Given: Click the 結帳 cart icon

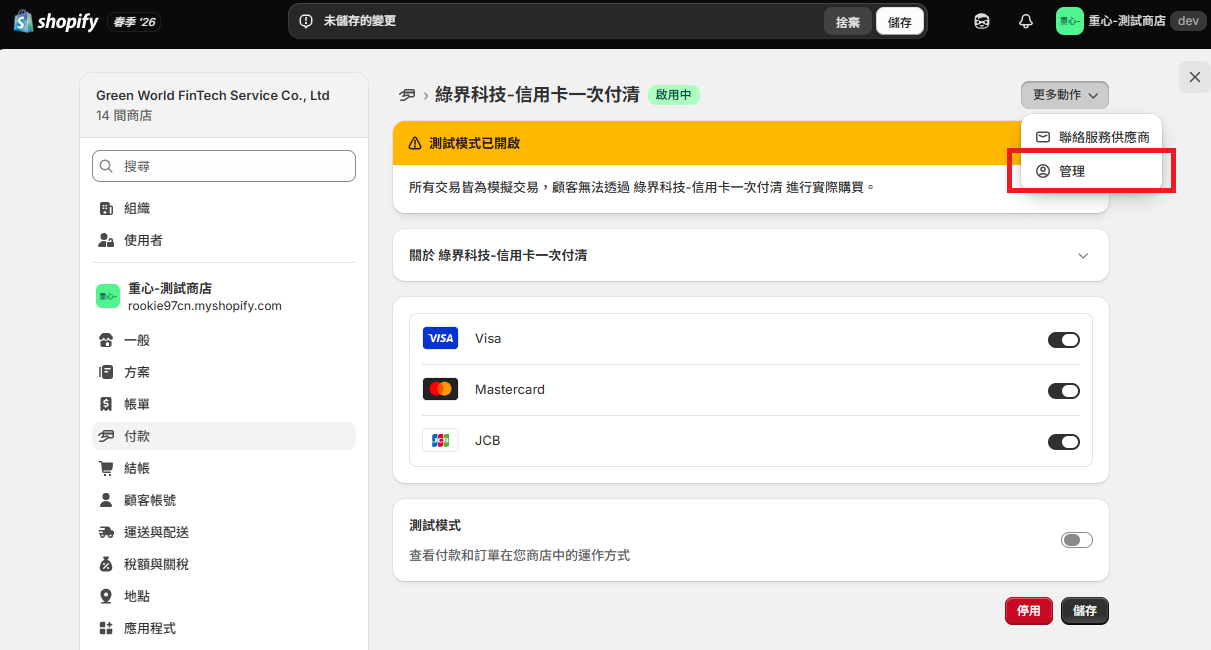Looking at the screenshot, I should pyautogui.click(x=106, y=468).
